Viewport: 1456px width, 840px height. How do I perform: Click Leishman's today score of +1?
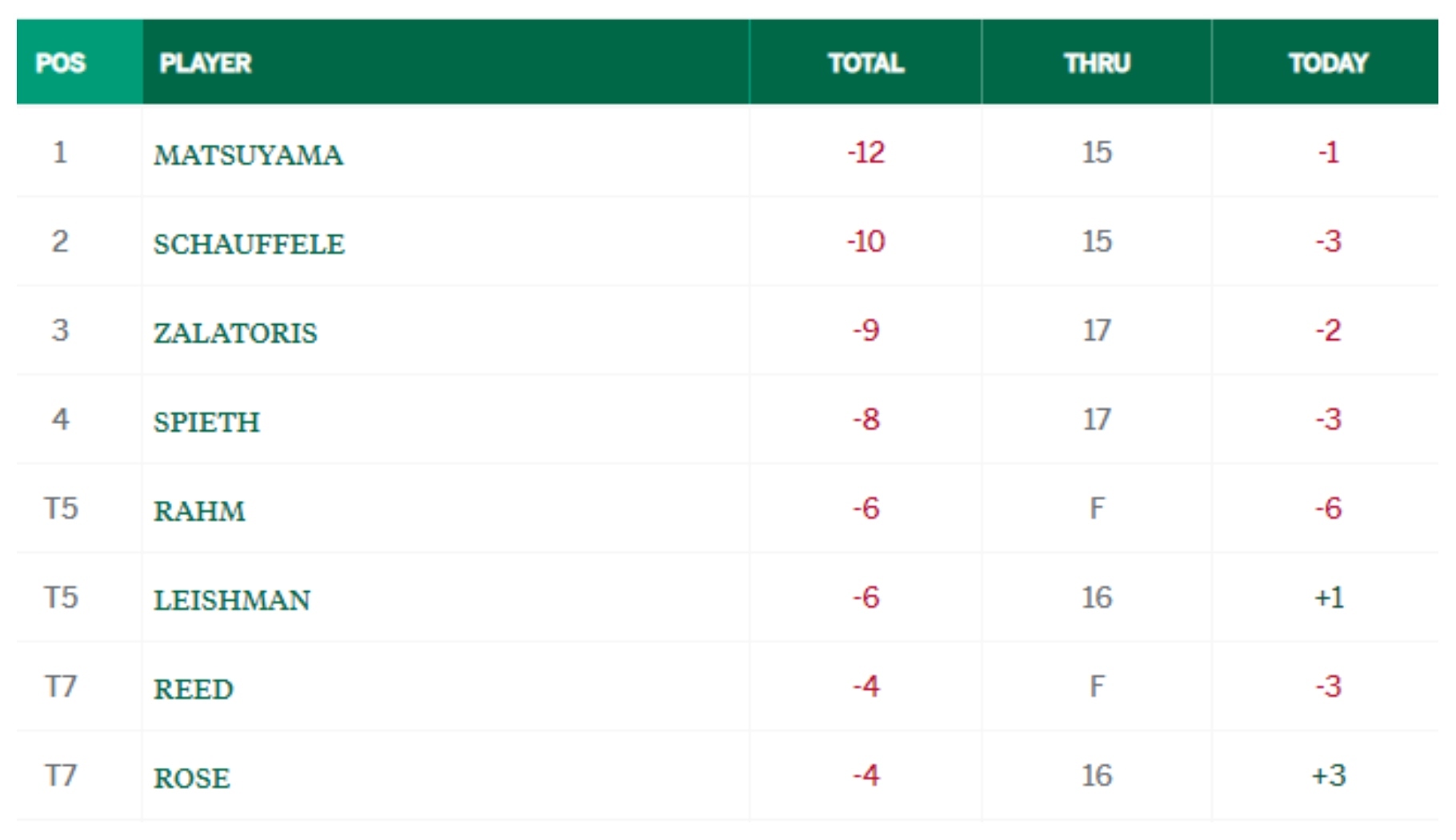tap(1328, 598)
